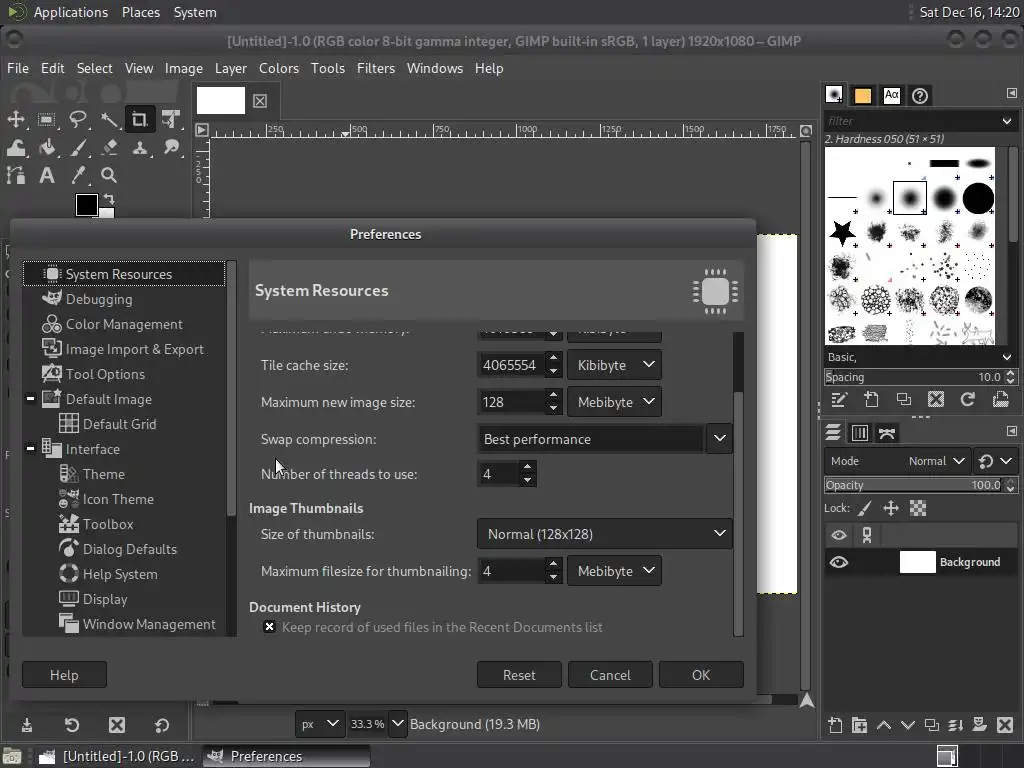Screen dimensions: 1024x768
Task: Confirm Preferences with OK
Action: point(701,675)
